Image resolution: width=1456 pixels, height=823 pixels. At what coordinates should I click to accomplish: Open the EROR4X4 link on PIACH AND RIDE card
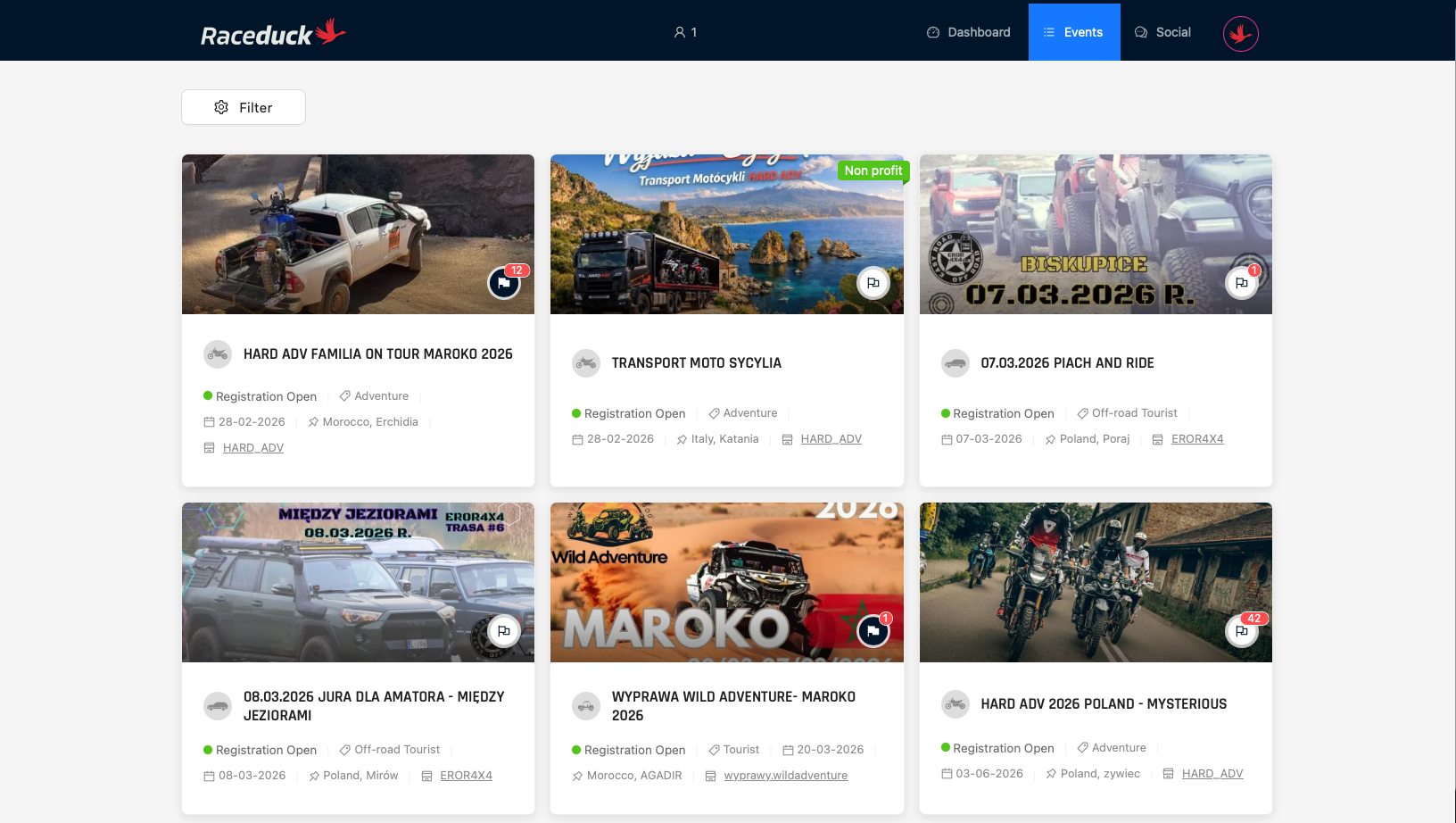click(x=1197, y=438)
